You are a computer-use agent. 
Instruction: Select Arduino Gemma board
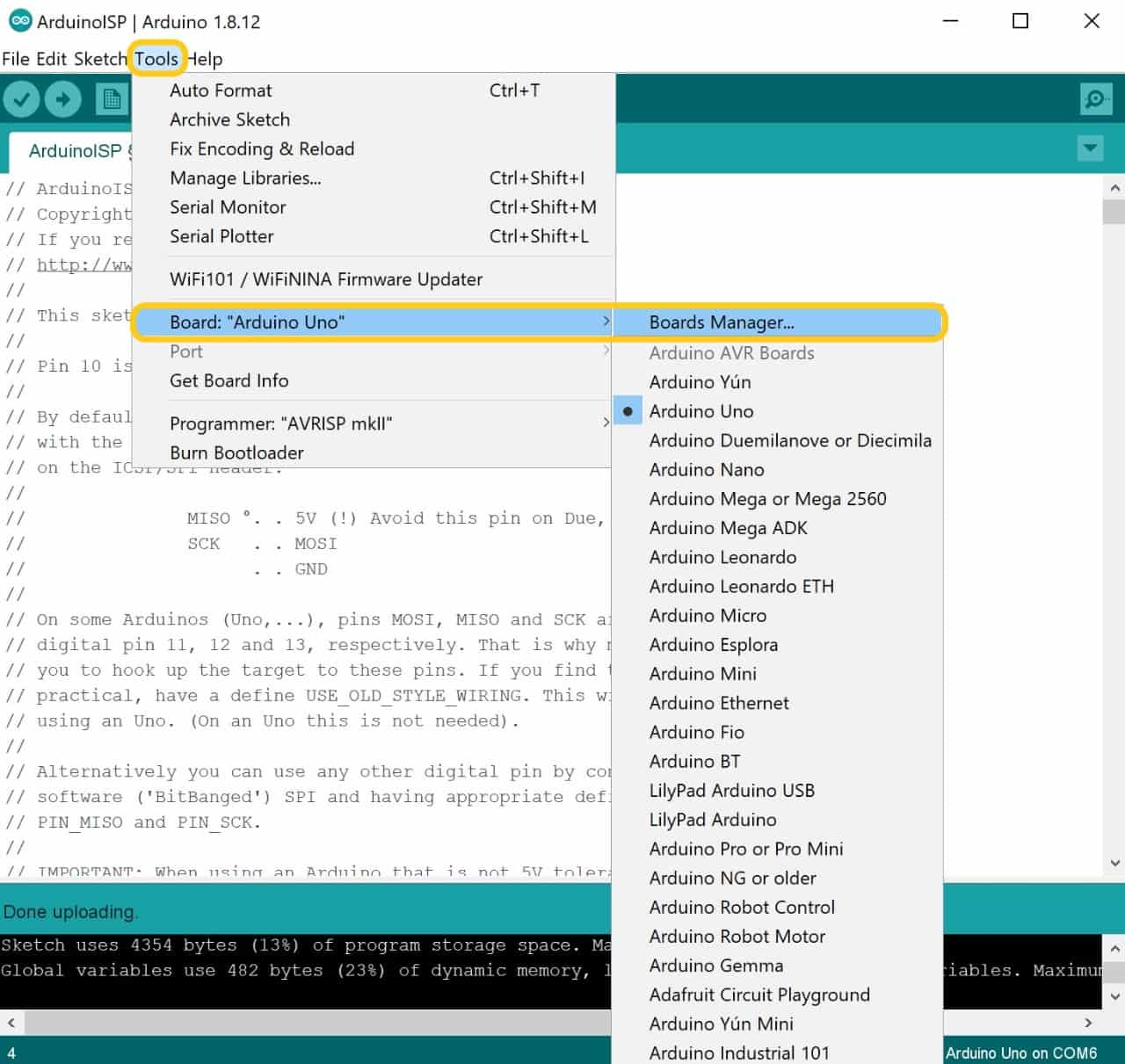[778, 966]
